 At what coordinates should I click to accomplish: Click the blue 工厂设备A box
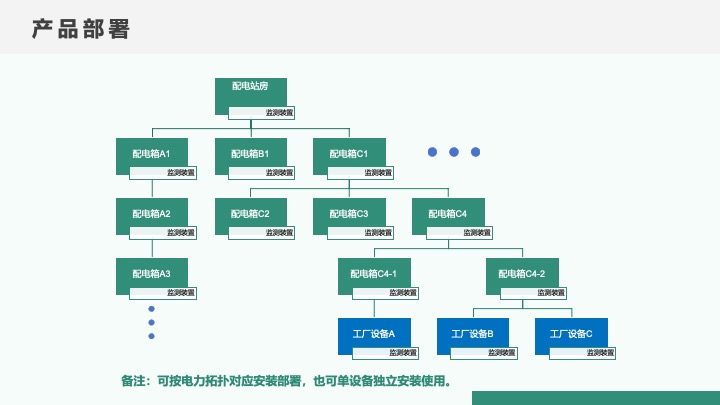pos(374,334)
